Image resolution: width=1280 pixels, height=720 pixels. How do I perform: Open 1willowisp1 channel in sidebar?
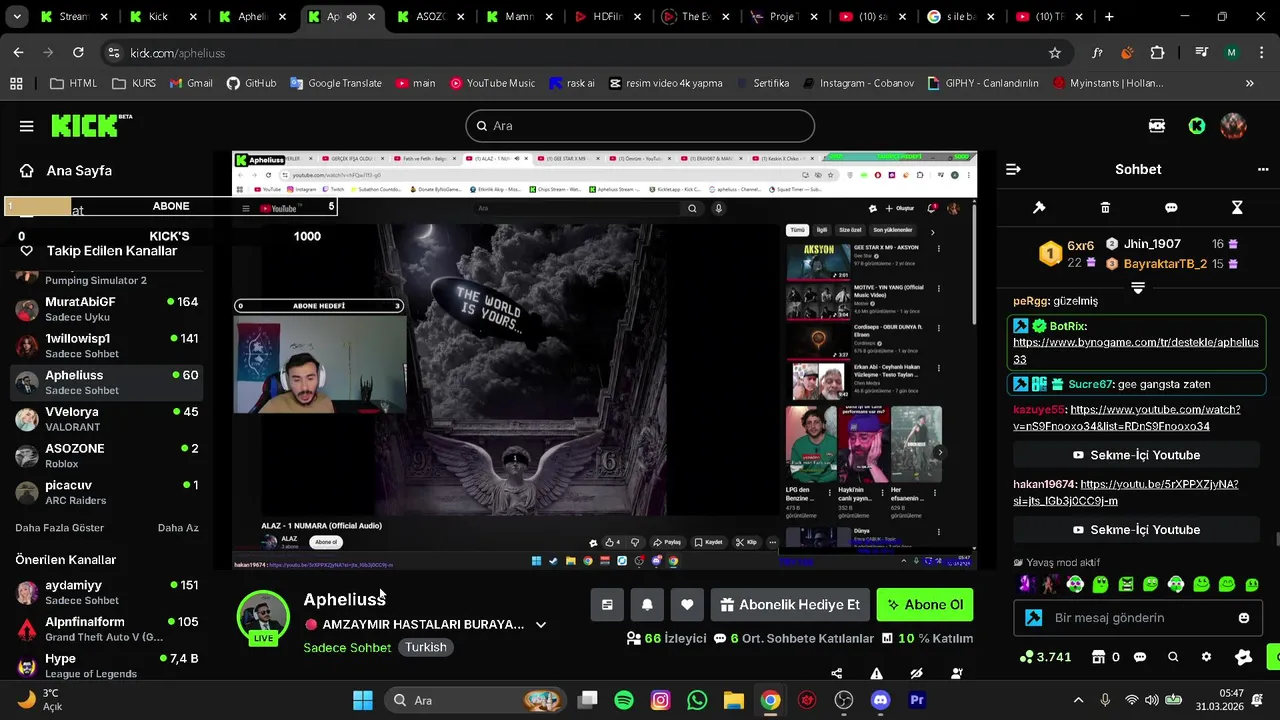(107, 346)
